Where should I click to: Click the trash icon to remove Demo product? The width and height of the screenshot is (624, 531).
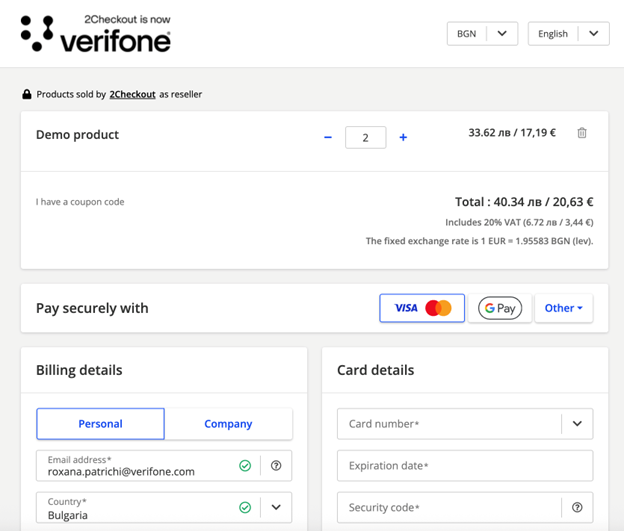(582, 133)
